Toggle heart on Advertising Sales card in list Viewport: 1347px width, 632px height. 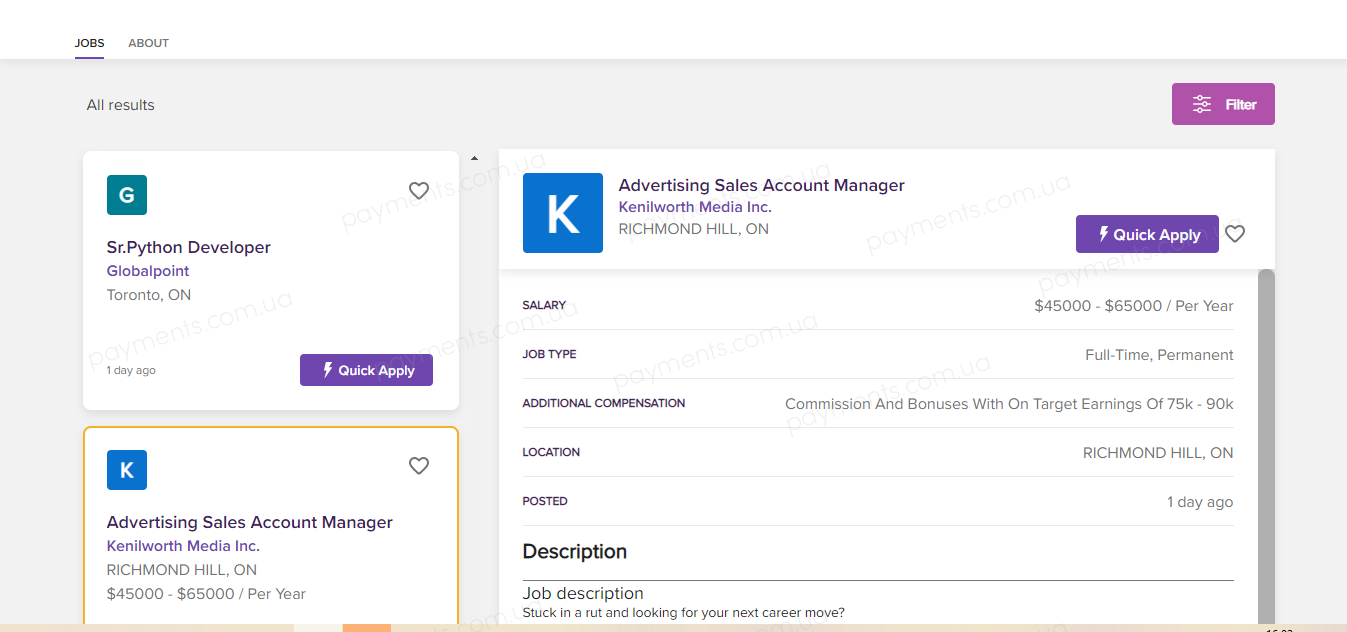(419, 466)
